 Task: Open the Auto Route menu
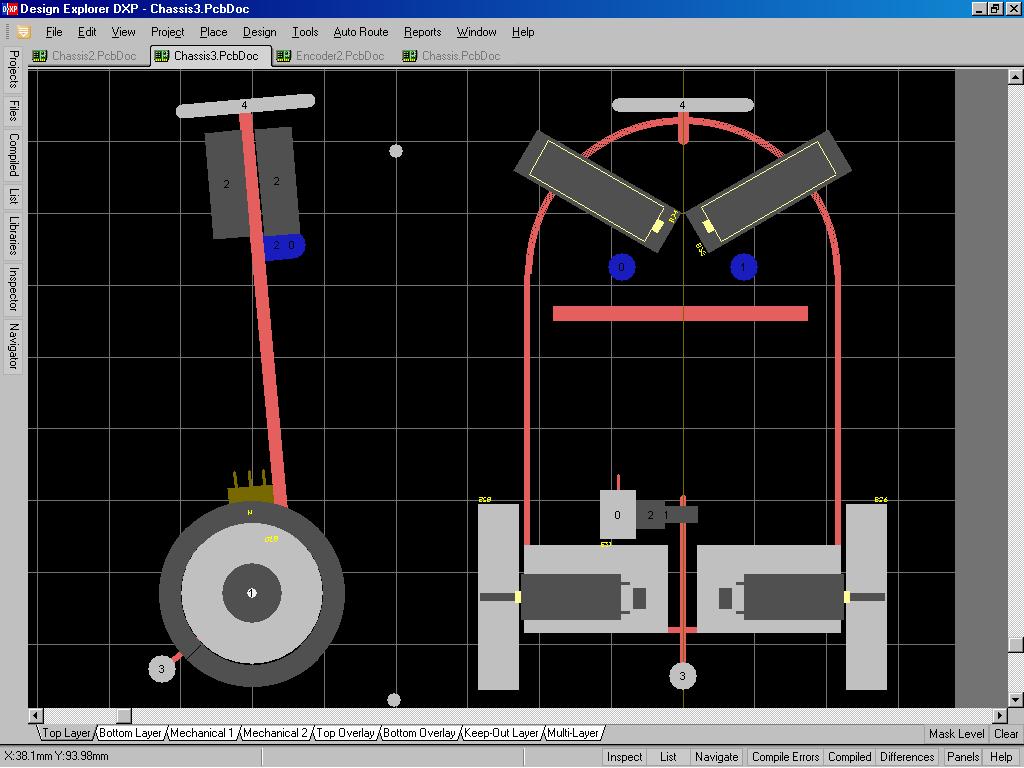pos(360,32)
